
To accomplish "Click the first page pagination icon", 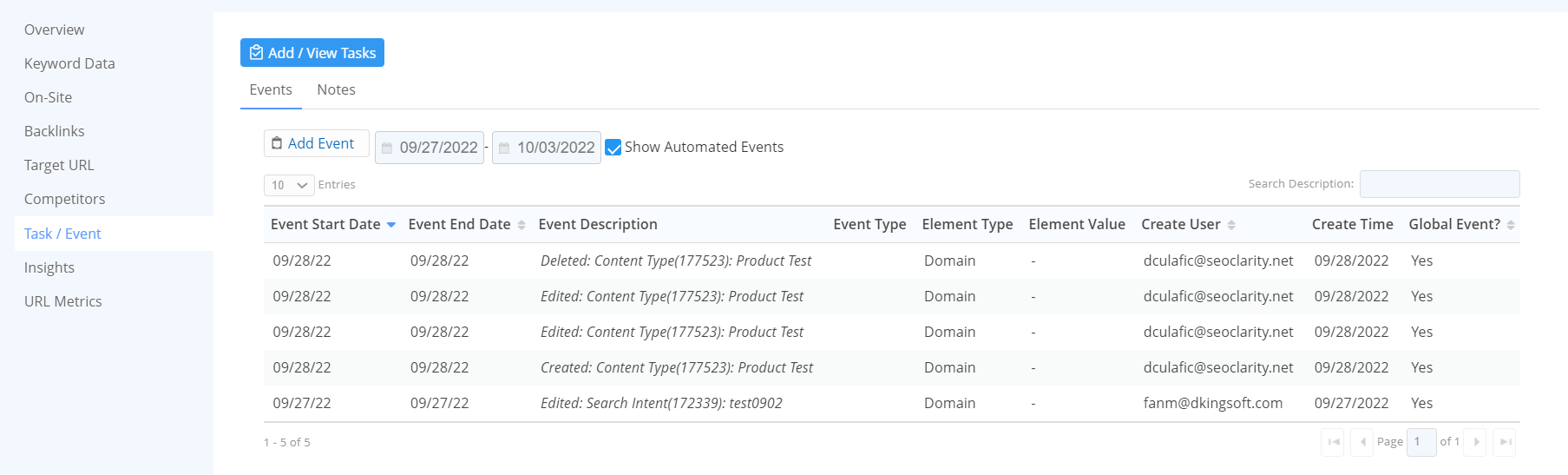I will coord(1333,442).
